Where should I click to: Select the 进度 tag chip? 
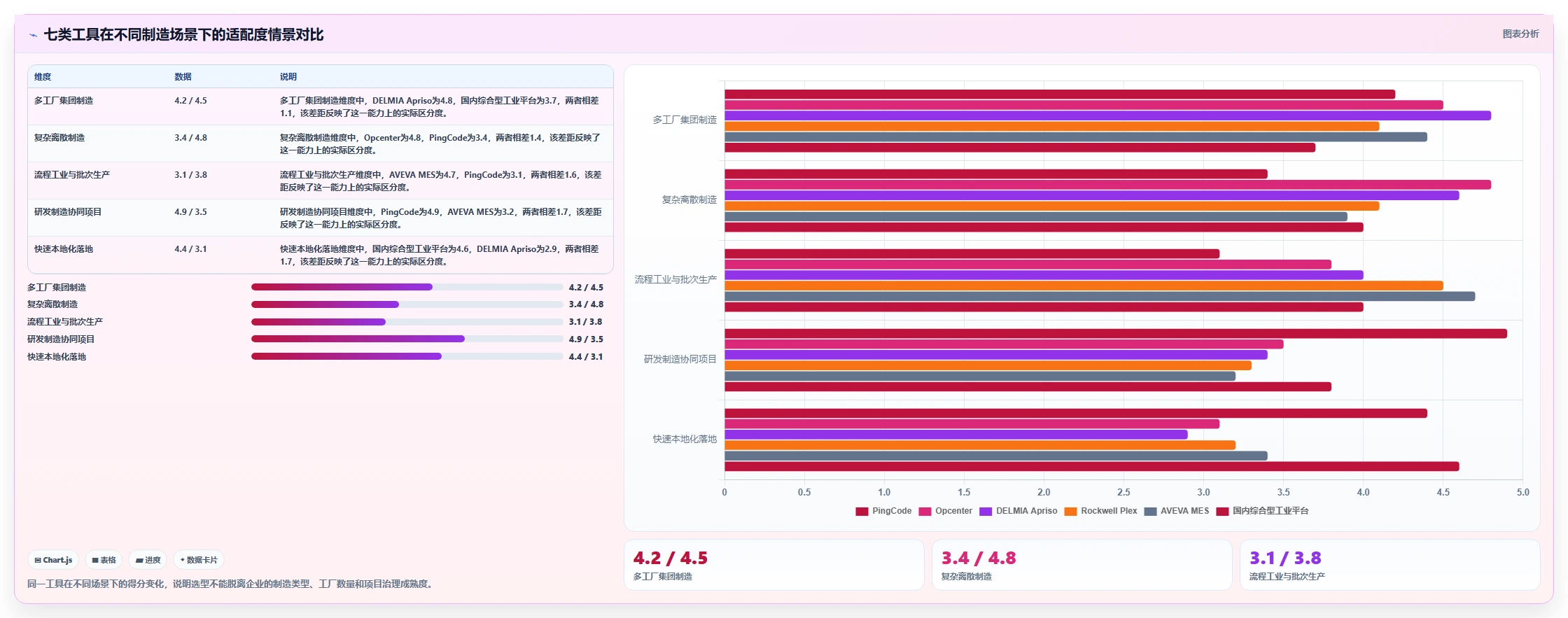[148, 560]
